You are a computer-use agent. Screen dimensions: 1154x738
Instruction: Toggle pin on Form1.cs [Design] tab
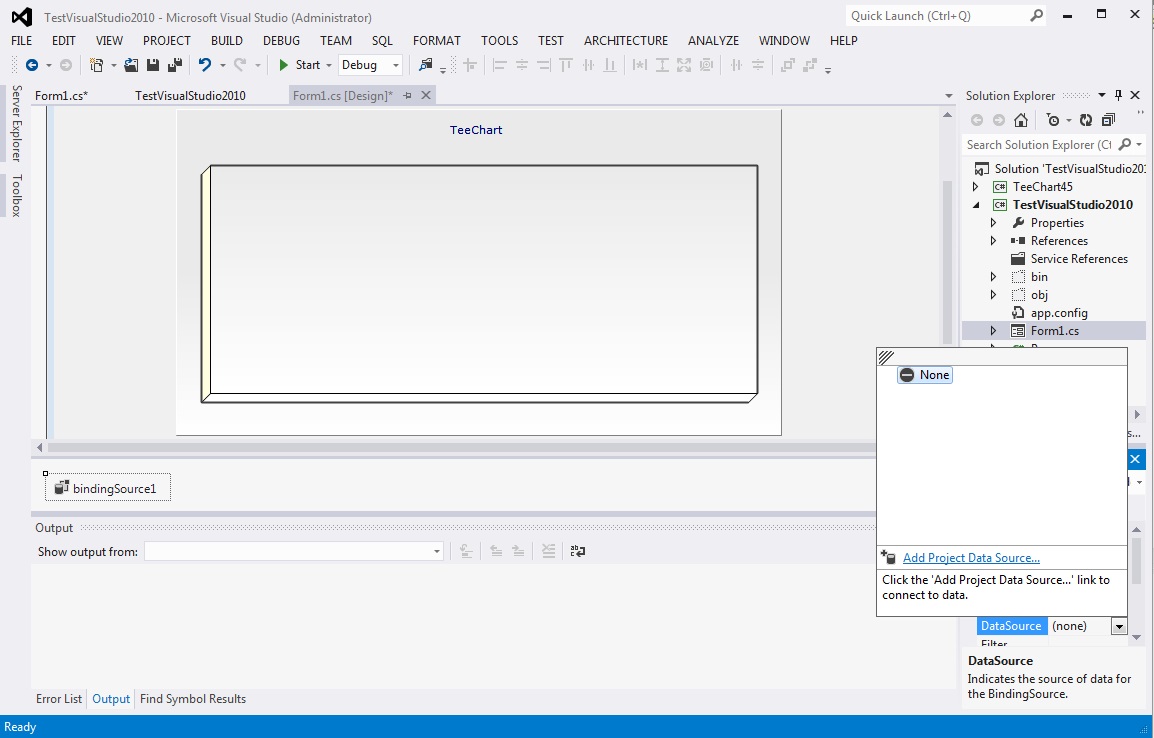[x=407, y=96]
